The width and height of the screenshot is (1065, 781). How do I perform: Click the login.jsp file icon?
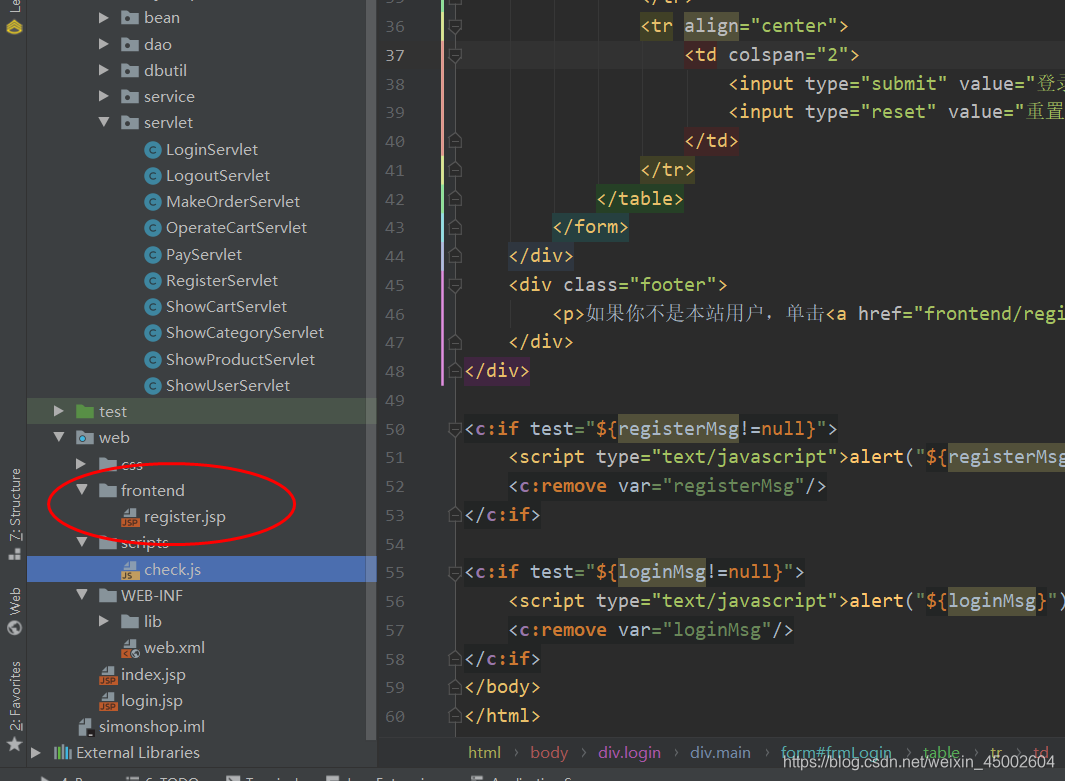(x=108, y=702)
